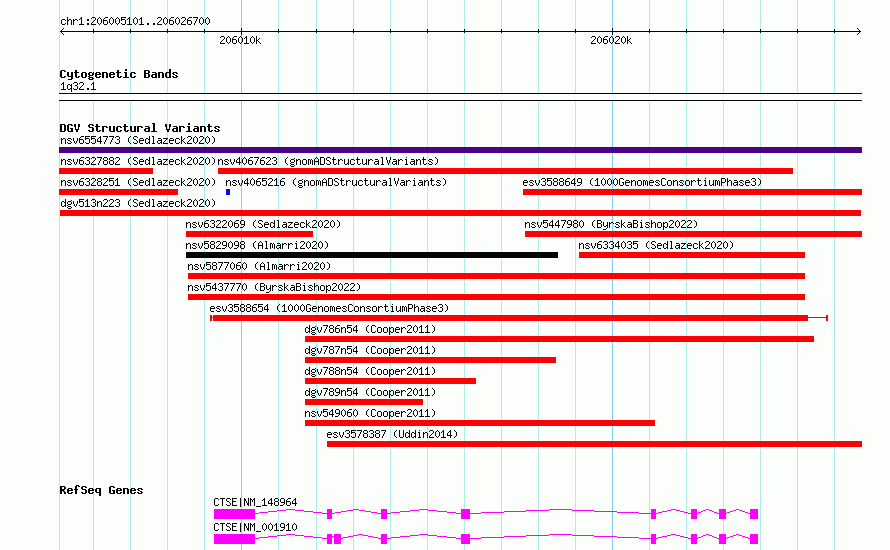This screenshot has height=550, width=890.
Task: Open variant dgv786n54 (Cooper2011)
Action: point(370,329)
